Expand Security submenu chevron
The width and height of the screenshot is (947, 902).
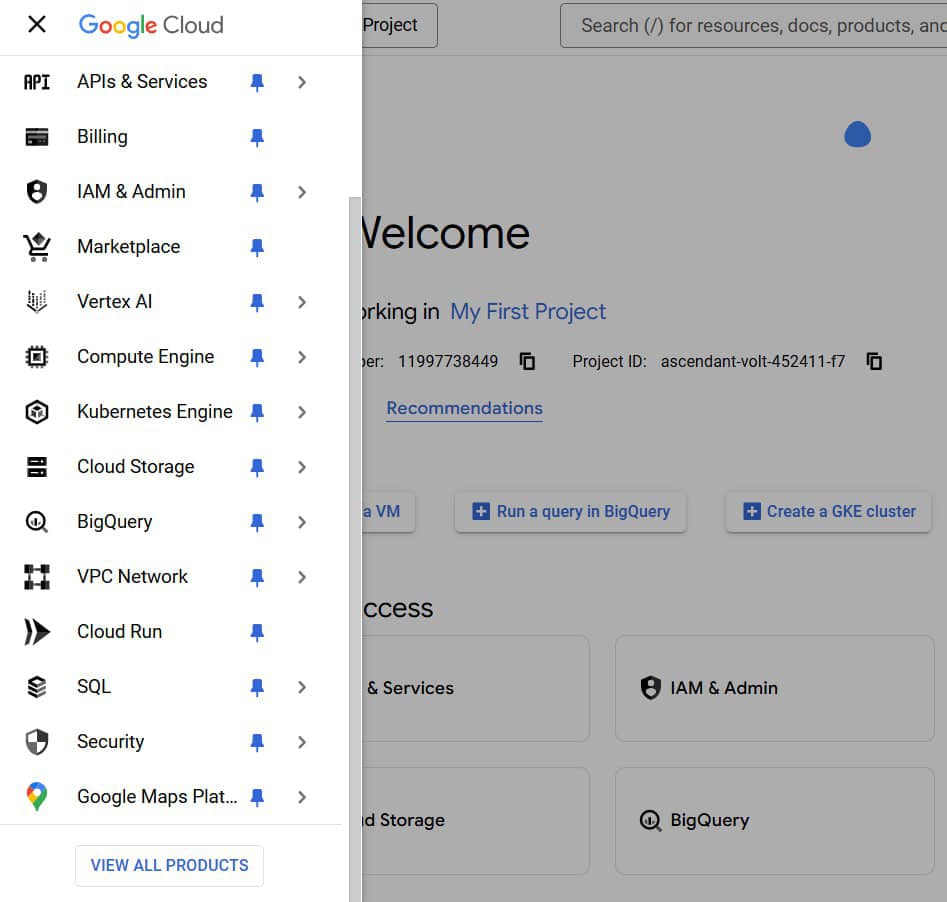point(302,742)
